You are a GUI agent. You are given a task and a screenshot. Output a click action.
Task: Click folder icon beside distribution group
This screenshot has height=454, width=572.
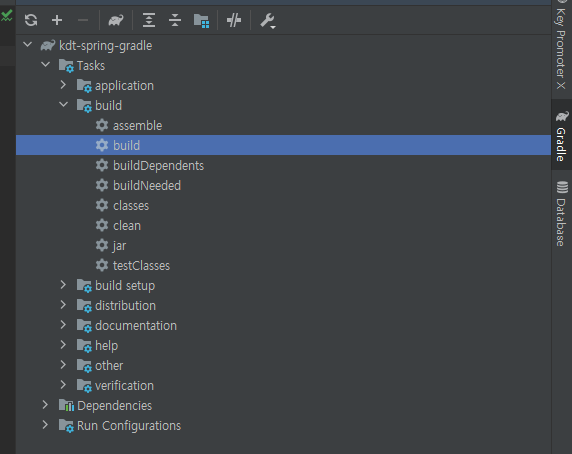click(84, 306)
